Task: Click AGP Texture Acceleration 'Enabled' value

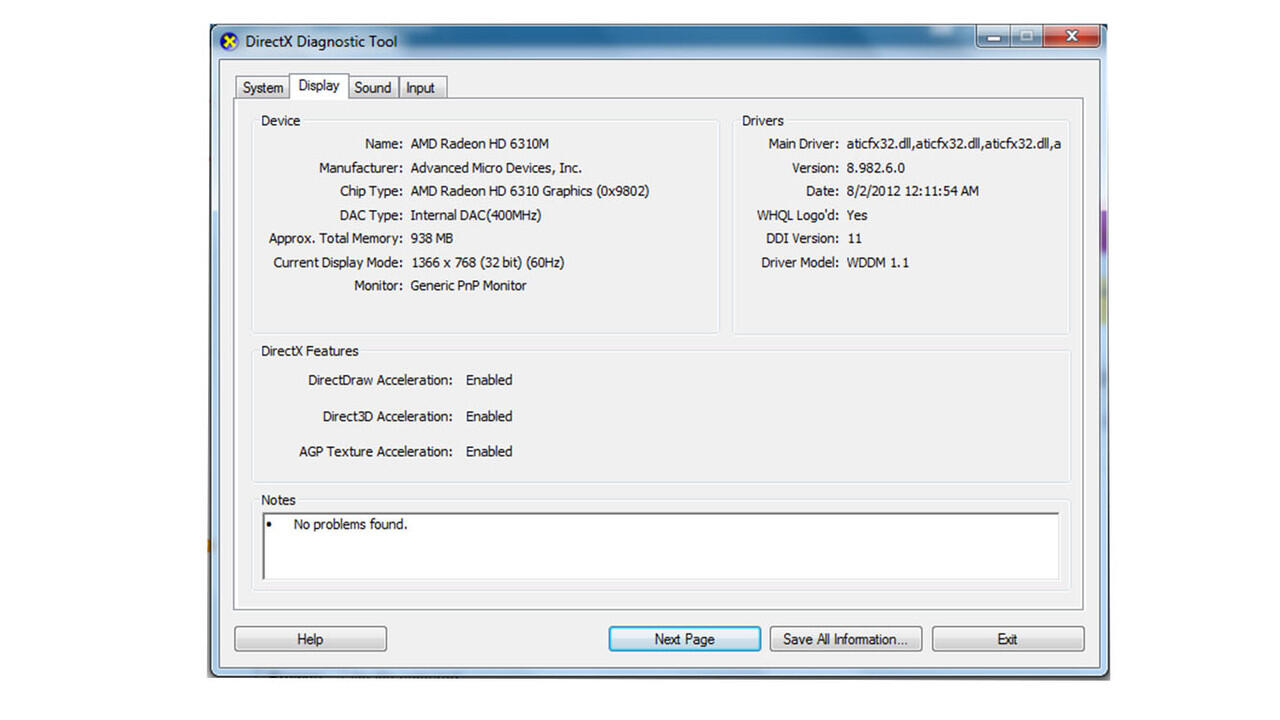Action: pos(489,451)
